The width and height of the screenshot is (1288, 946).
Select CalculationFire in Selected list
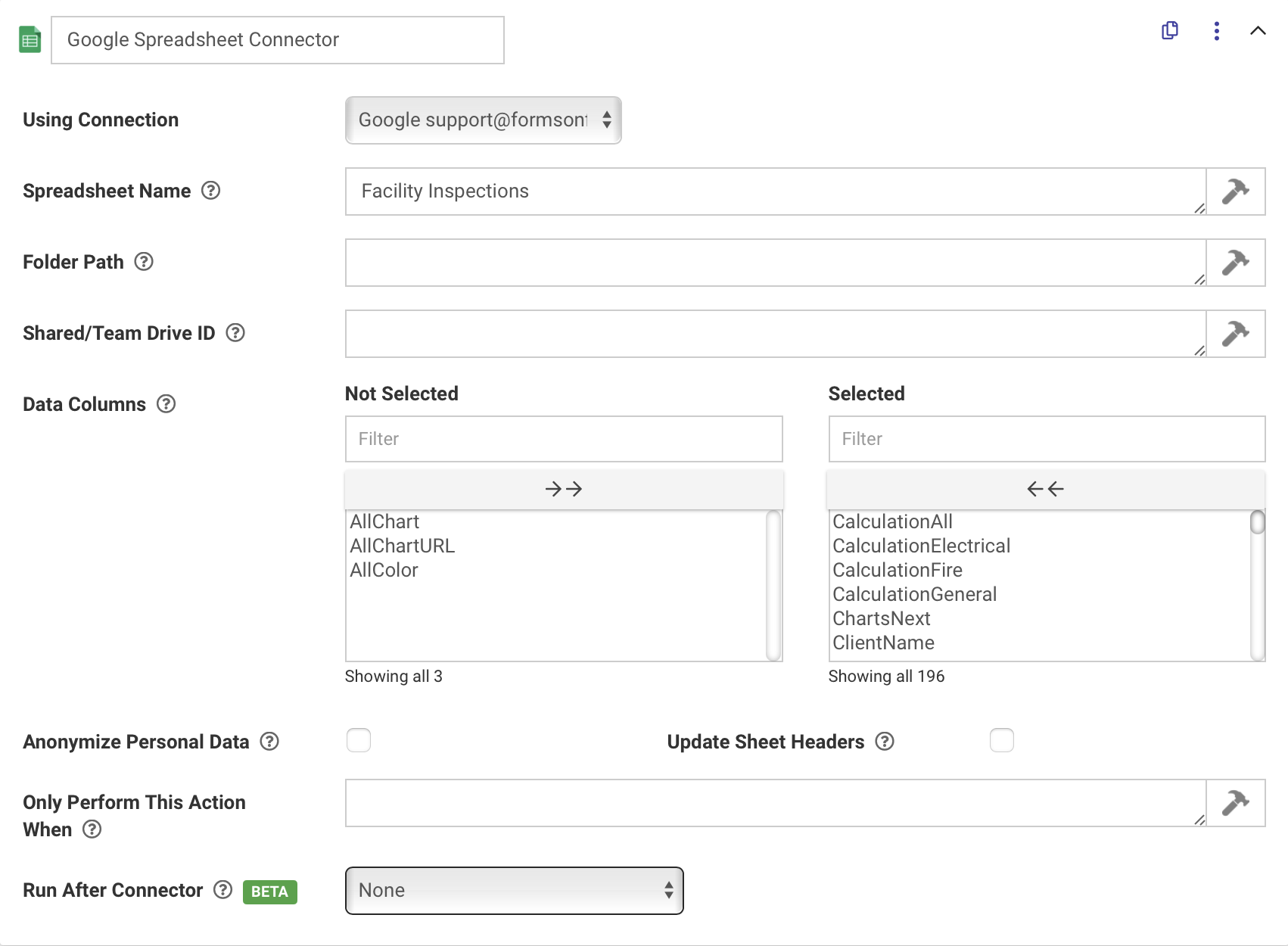click(898, 570)
